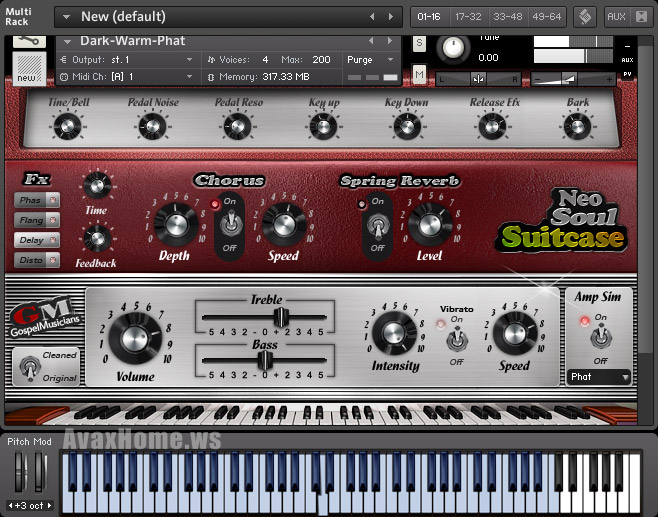Expand the Dark-Warm-Phat instrument menu arrow
658x517 pixels.
coord(67,41)
